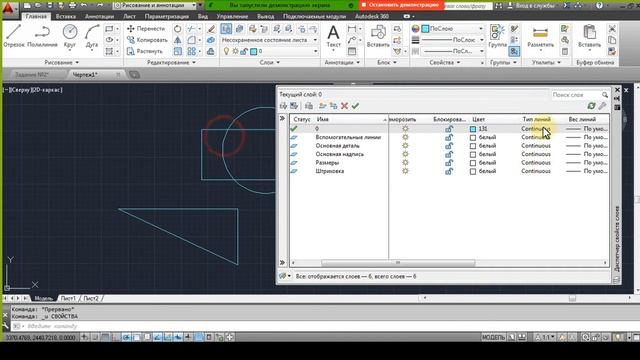Click the red Delete Layer icon
The width and height of the screenshot is (640, 360).
[344, 106]
